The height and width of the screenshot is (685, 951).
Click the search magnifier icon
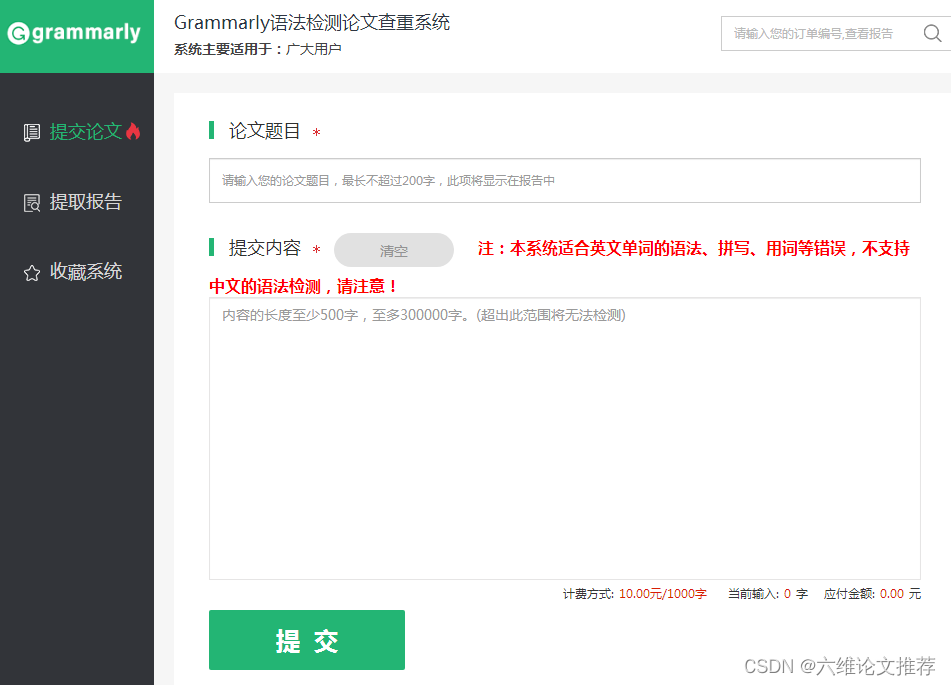pos(932,33)
